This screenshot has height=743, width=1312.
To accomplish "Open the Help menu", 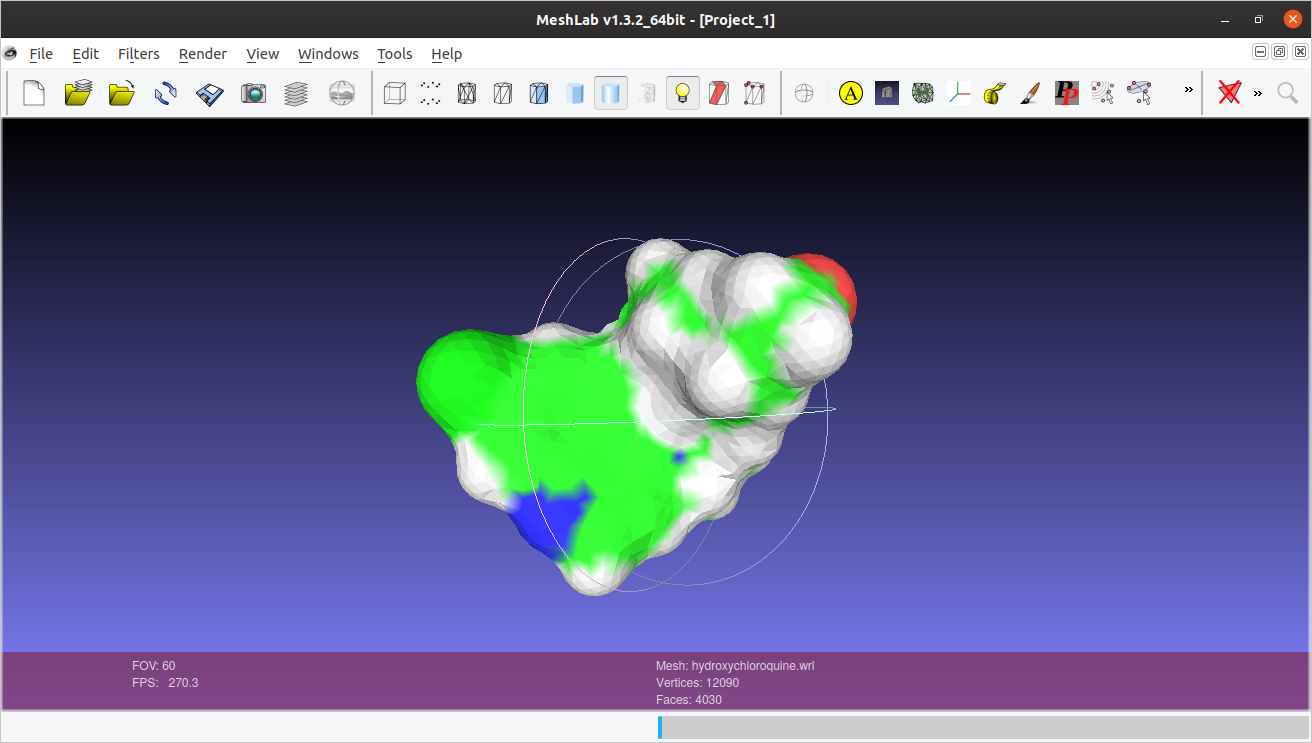I will [x=447, y=54].
